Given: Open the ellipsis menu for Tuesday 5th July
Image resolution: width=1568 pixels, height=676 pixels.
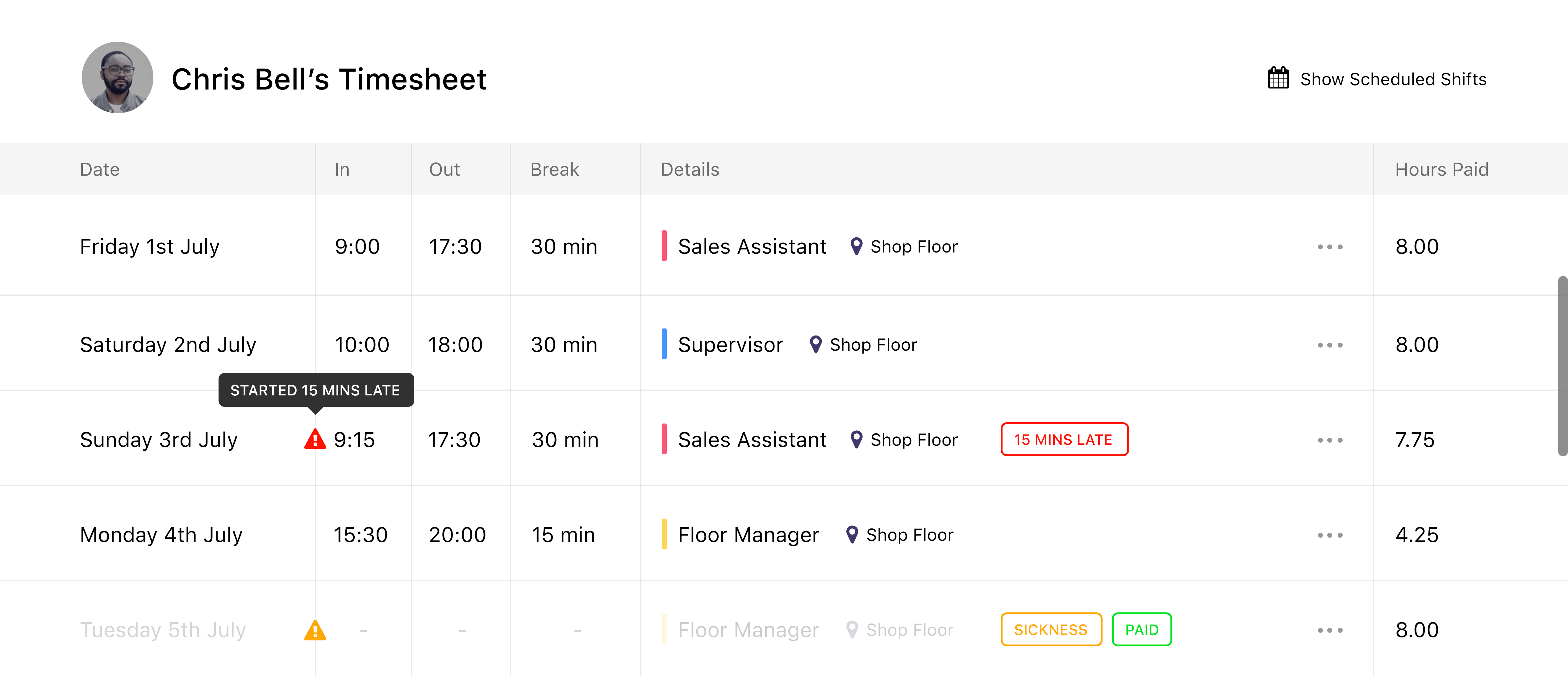Looking at the screenshot, I should 1329,630.
